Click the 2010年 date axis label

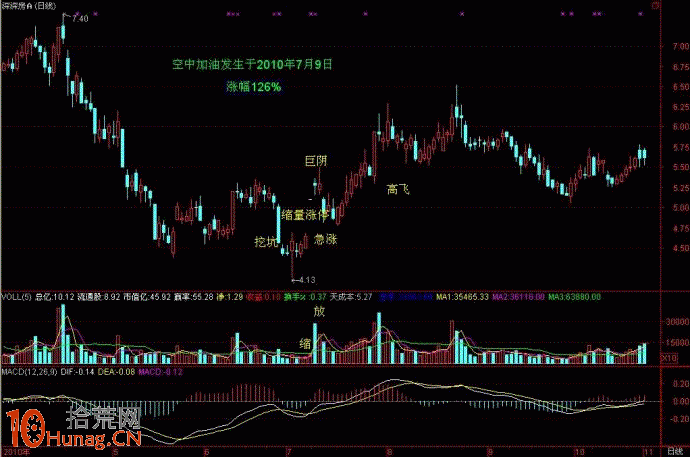(17, 452)
